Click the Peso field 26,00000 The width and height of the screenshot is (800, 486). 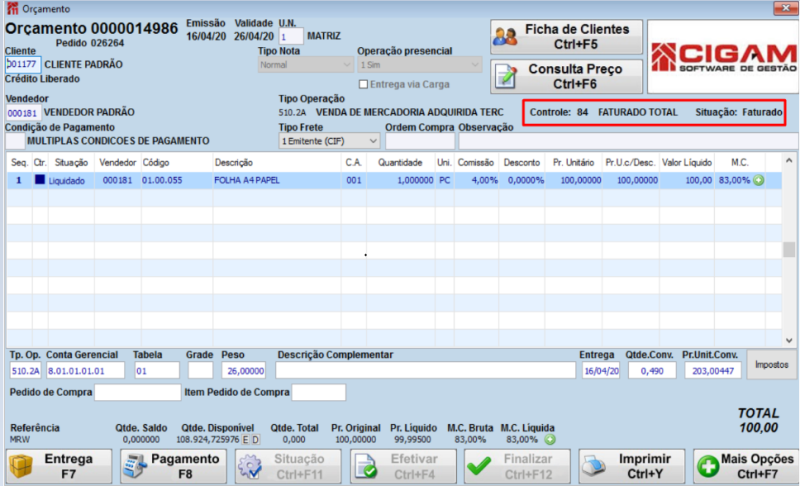243,371
